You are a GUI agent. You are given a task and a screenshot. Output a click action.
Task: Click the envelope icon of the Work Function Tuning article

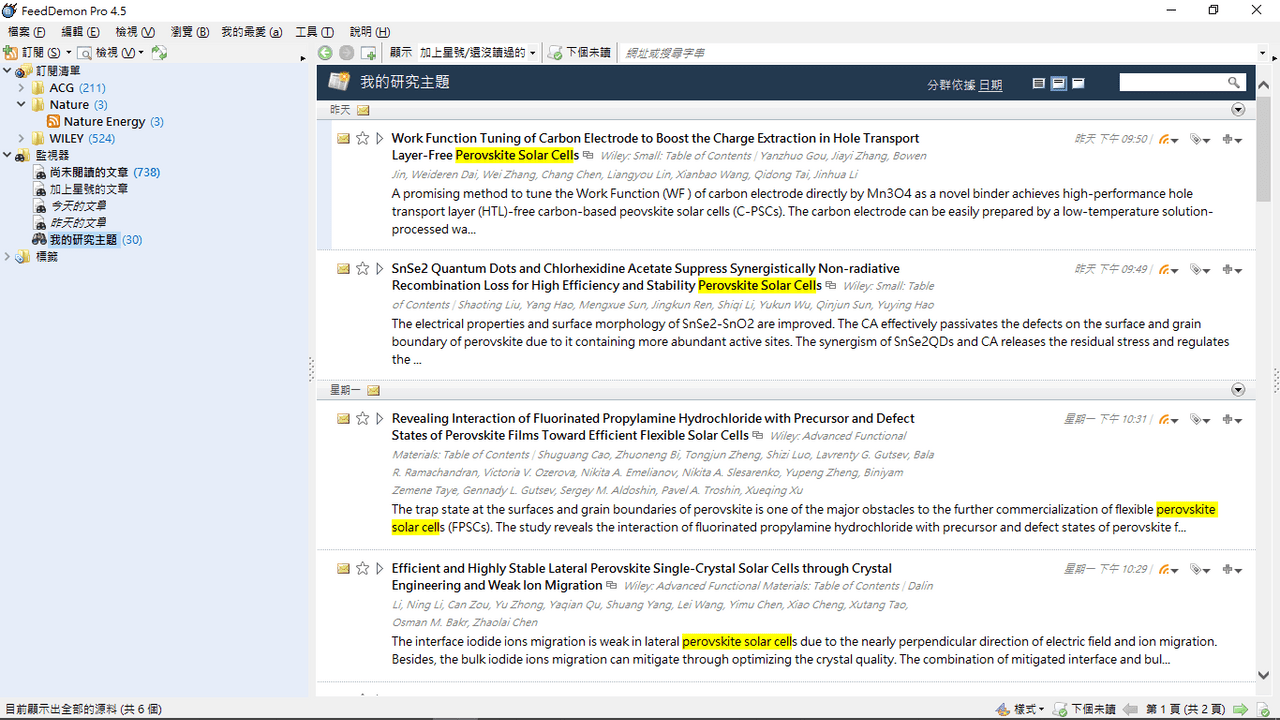[x=343, y=139]
